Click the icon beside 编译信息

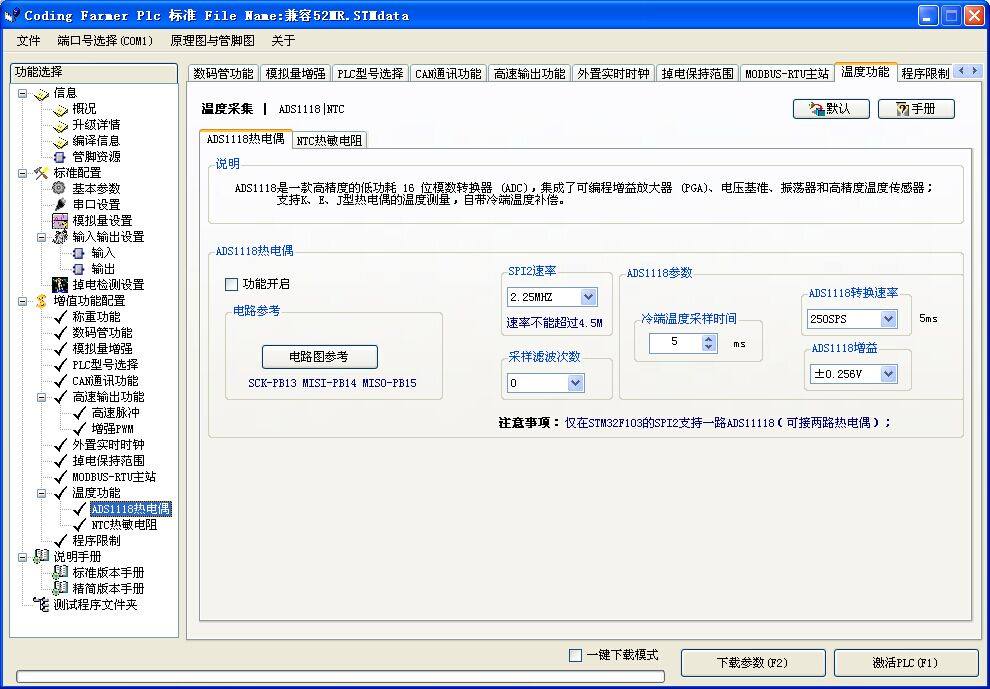click(x=60, y=141)
